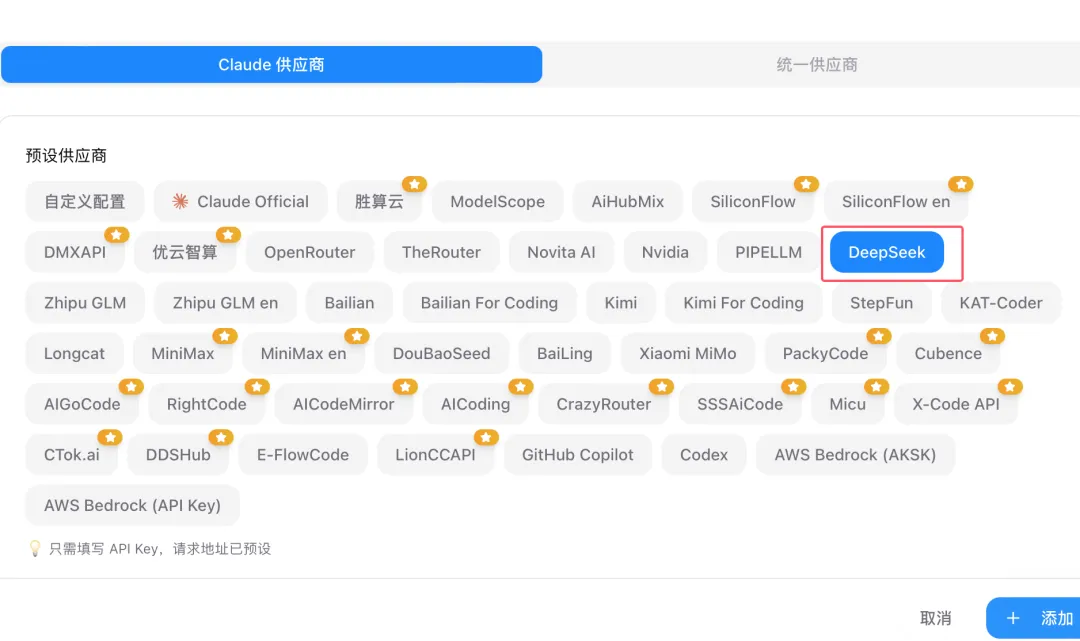Select the Zhipu GLM en provider

225,303
